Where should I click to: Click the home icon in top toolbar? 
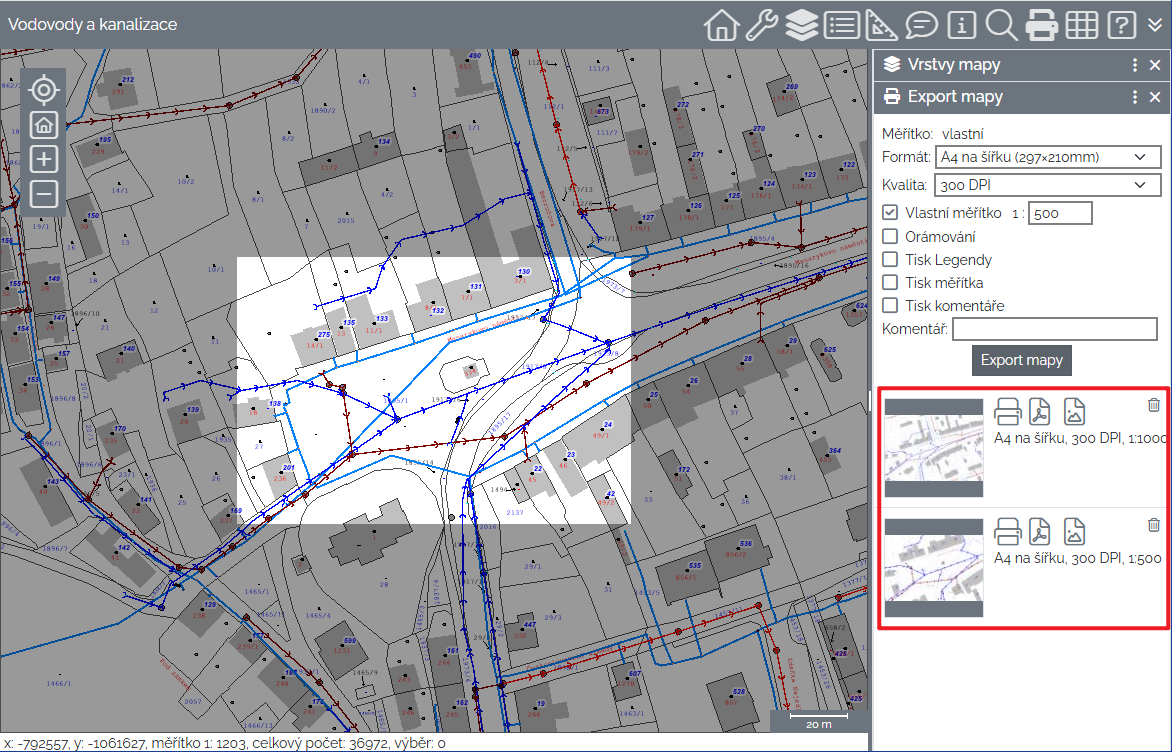tap(720, 24)
